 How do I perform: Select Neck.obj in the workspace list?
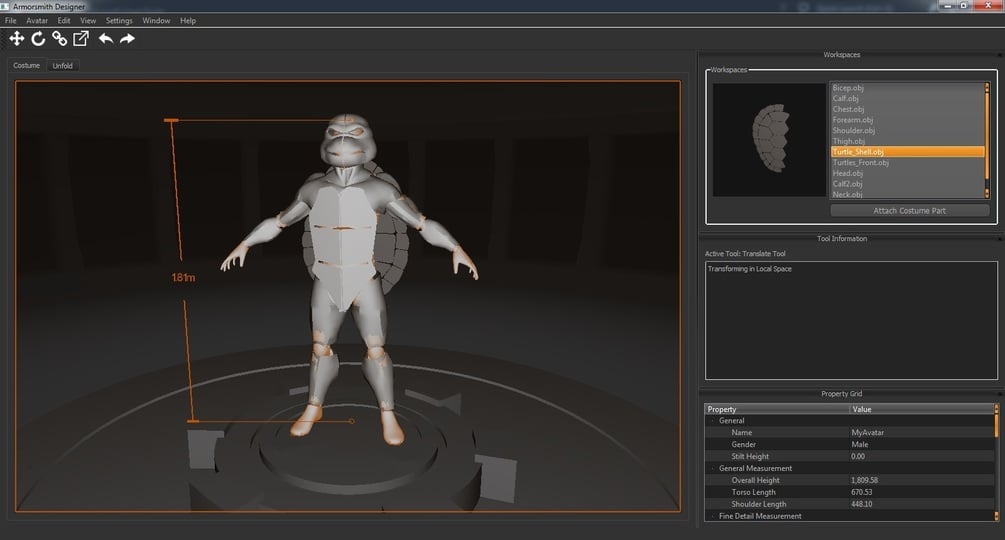[x=907, y=194]
